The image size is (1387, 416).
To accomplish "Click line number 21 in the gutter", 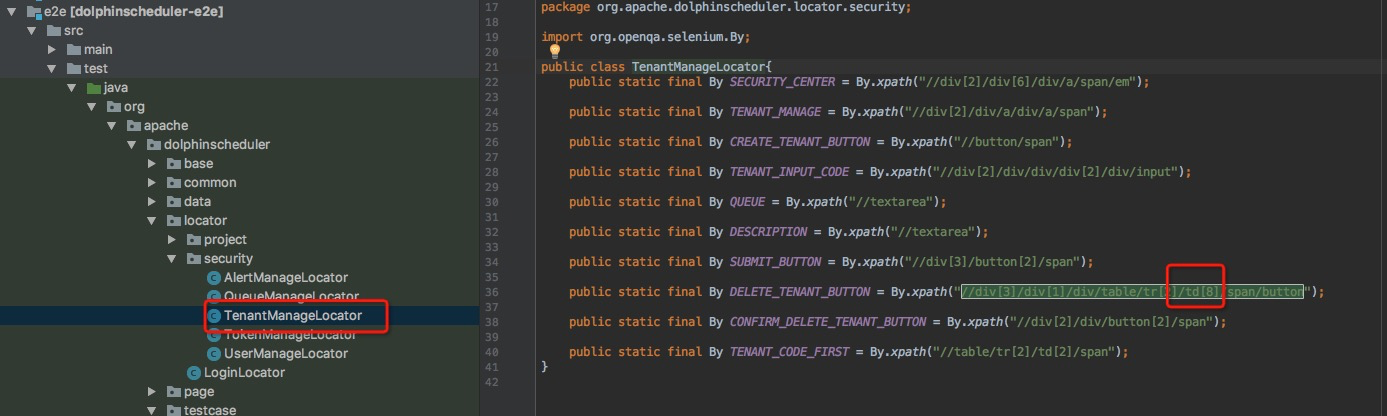I will click(490, 67).
